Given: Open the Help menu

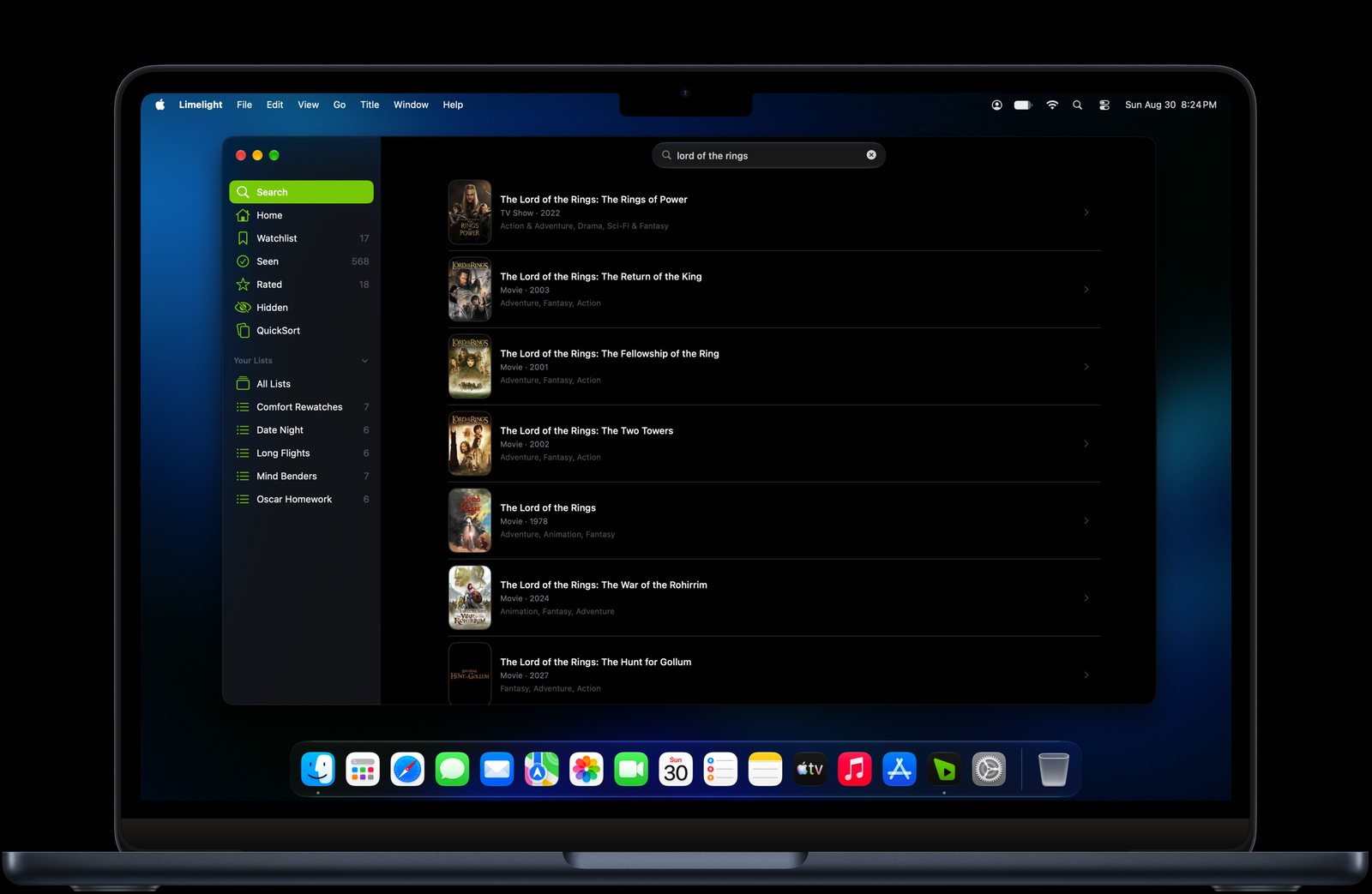Looking at the screenshot, I should coord(453,105).
